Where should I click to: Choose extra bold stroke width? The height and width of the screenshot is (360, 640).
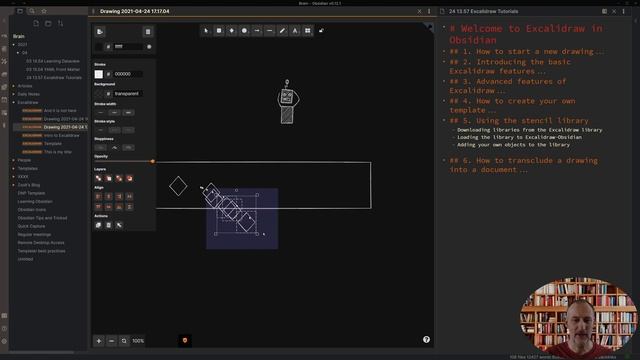coord(128,112)
